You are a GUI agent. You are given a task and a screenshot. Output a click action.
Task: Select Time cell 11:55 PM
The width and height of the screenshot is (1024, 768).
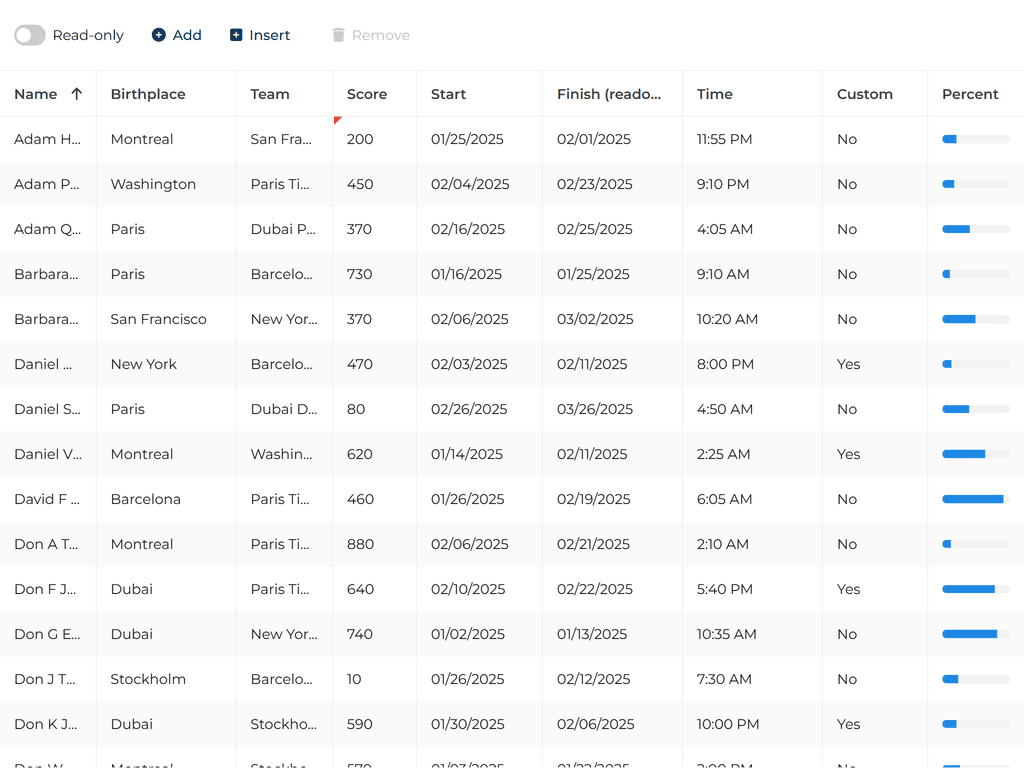[724, 139]
